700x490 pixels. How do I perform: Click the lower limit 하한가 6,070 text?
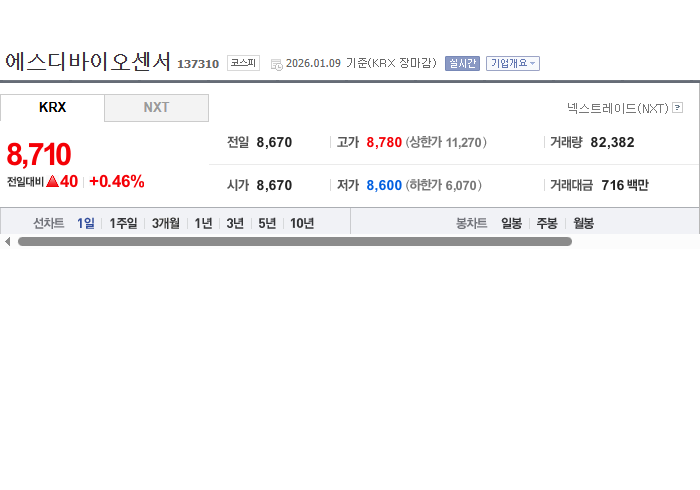444,185
